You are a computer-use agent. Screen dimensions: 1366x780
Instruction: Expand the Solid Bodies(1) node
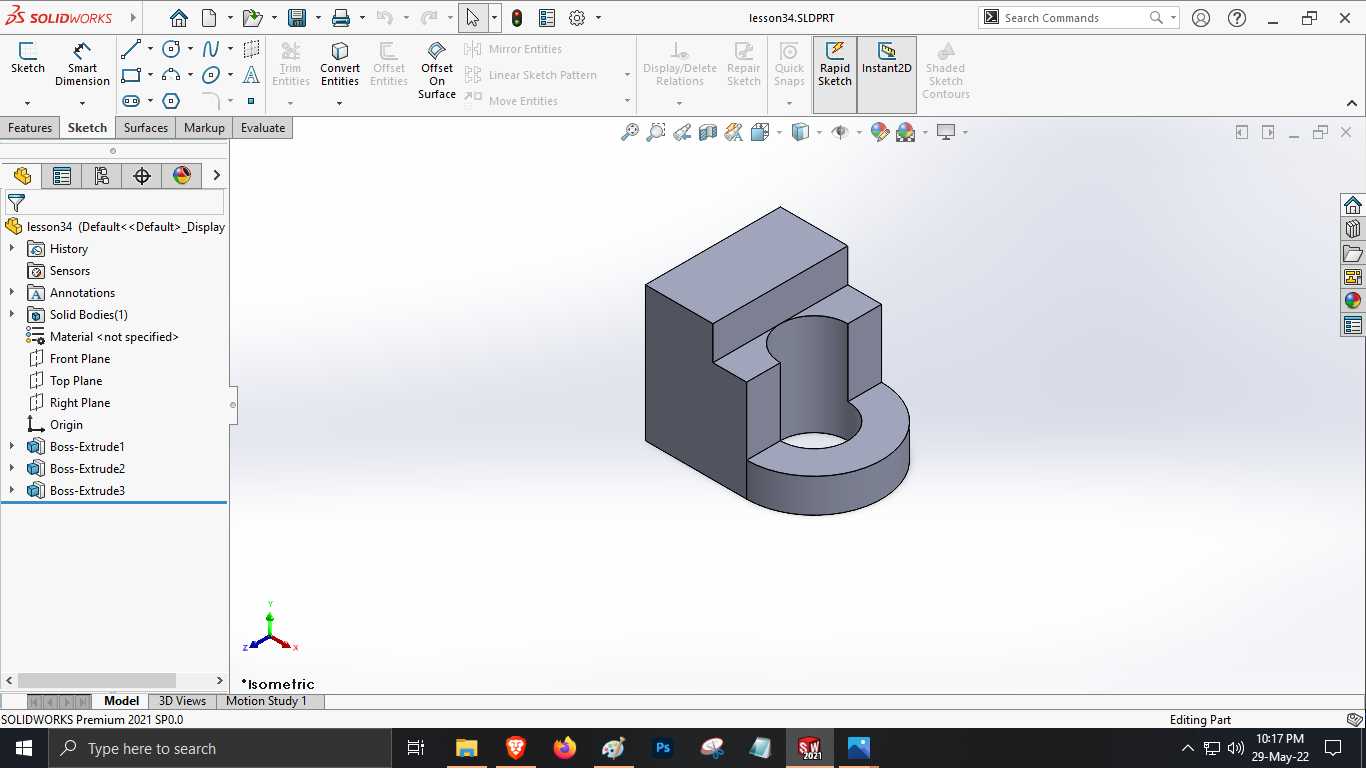click(x=12, y=314)
